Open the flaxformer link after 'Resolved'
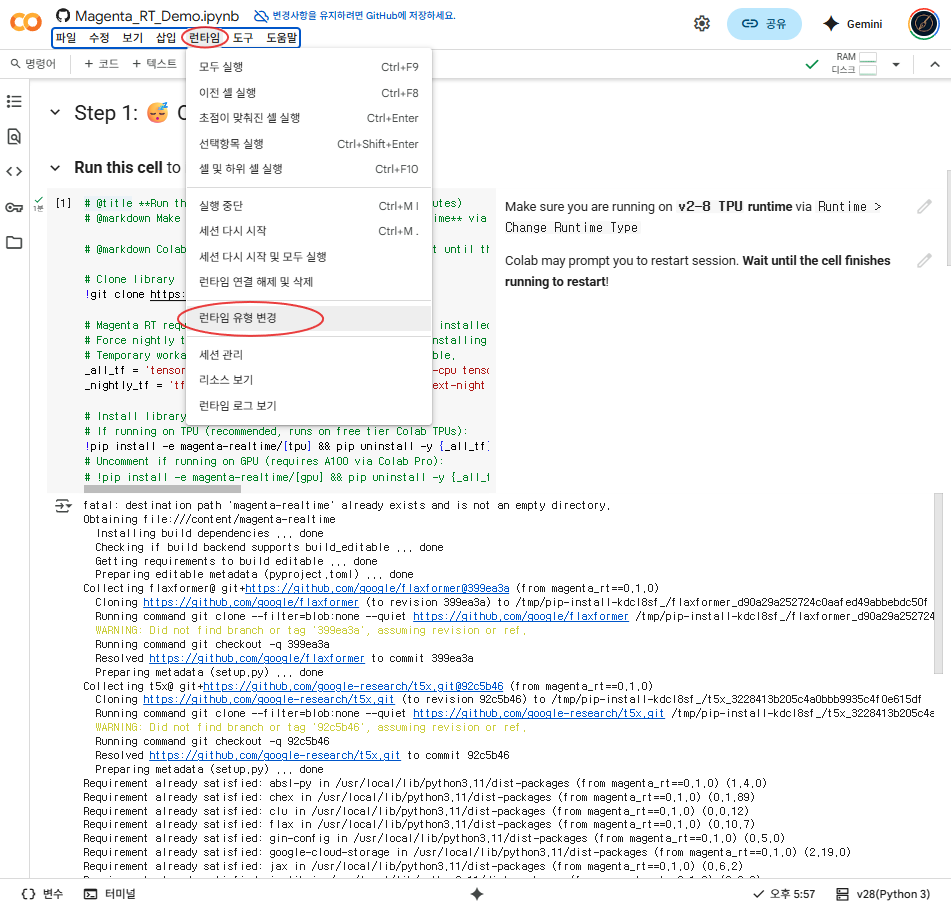The height and width of the screenshot is (901, 951). 257,658
